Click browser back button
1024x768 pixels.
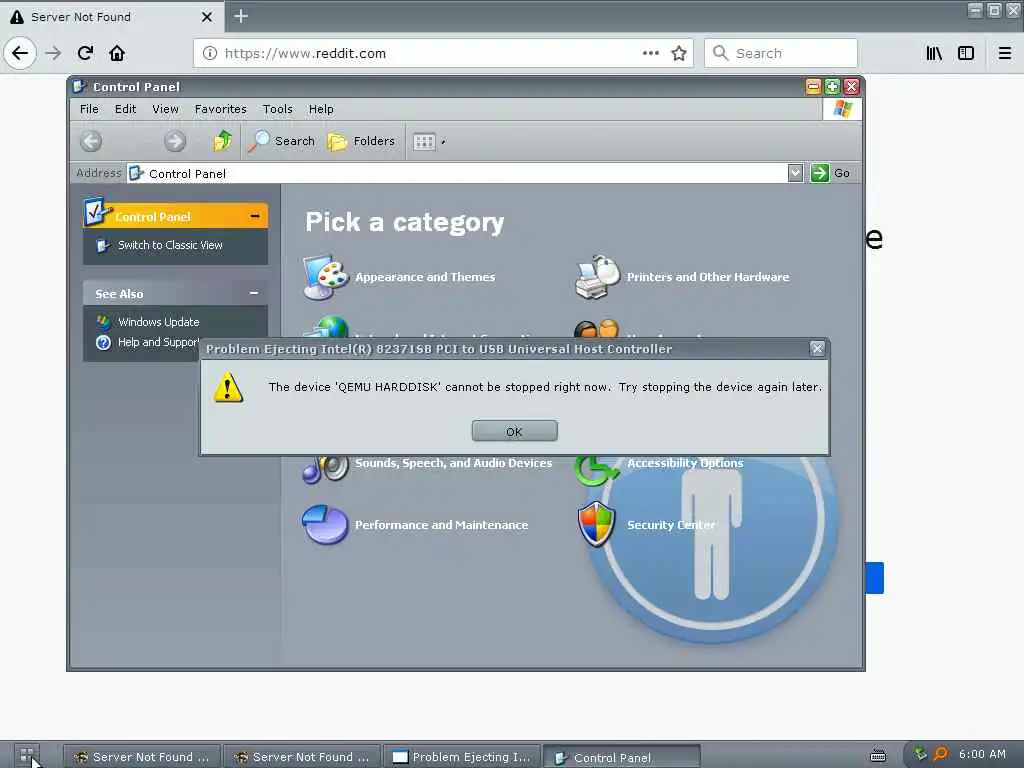[x=20, y=53]
